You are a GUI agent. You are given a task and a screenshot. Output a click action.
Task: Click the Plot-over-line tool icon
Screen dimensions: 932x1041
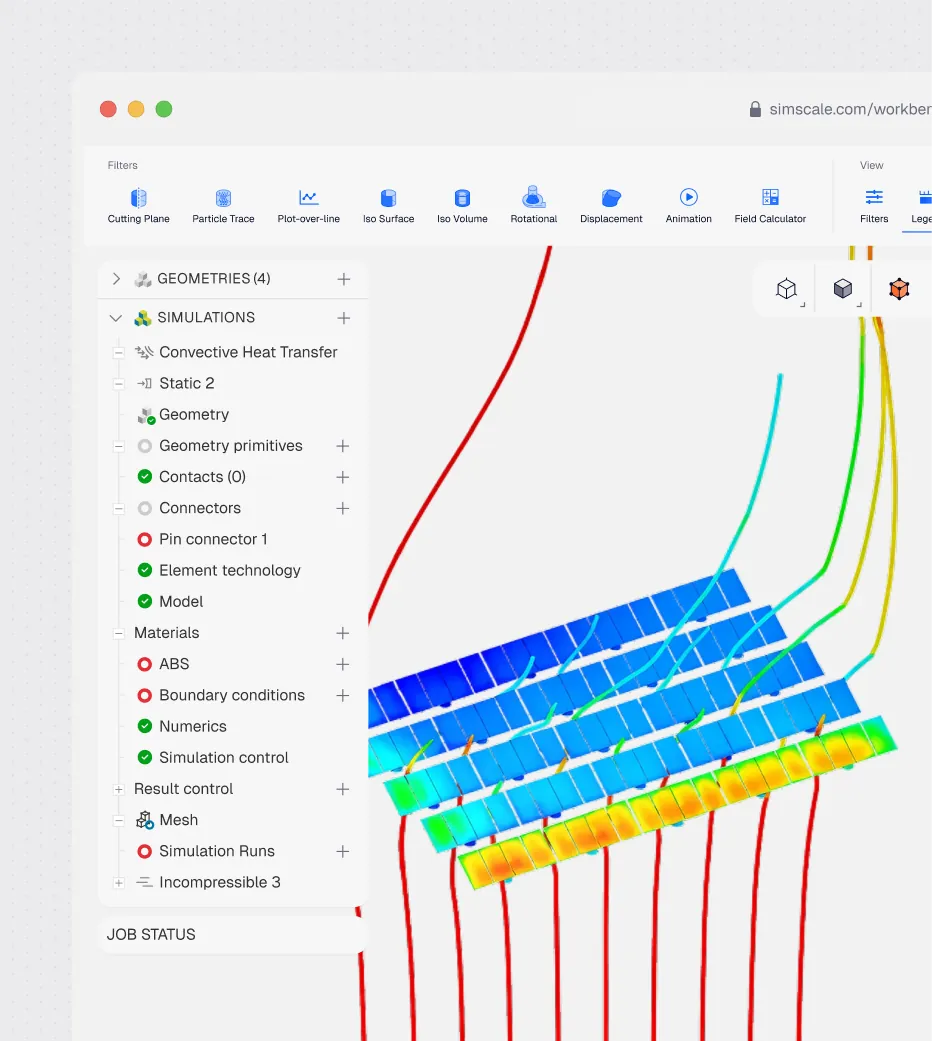[309, 197]
